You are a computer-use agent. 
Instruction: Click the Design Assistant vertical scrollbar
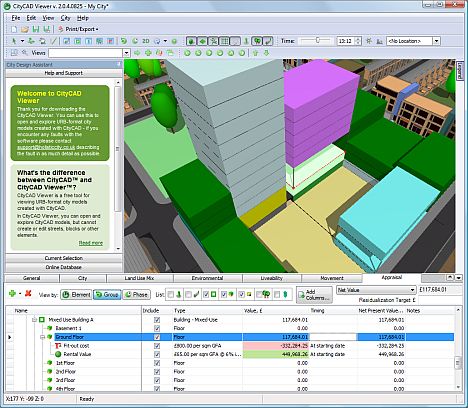(118, 148)
